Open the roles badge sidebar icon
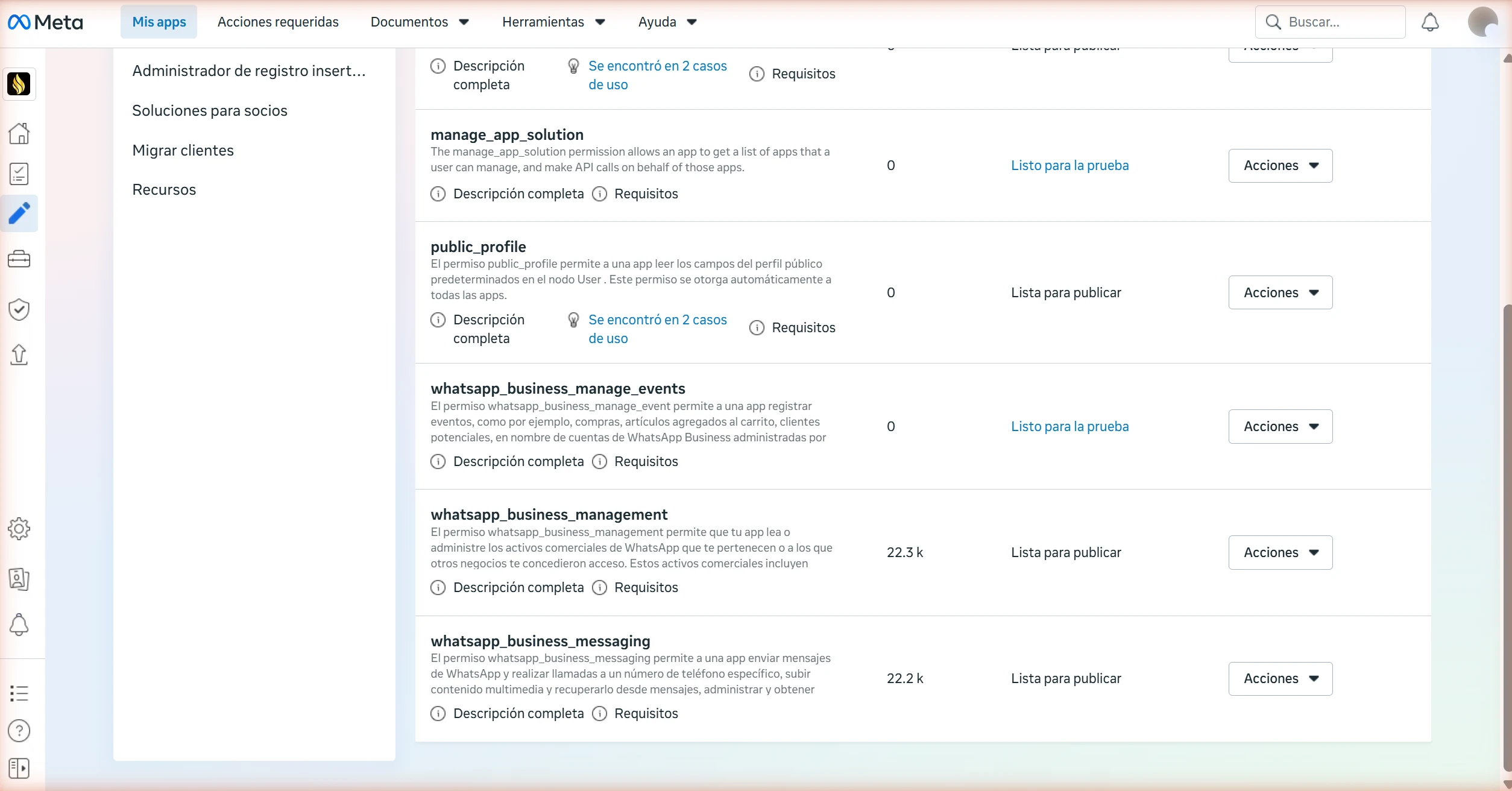This screenshot has height=791, width=1512. click(19, 579)
